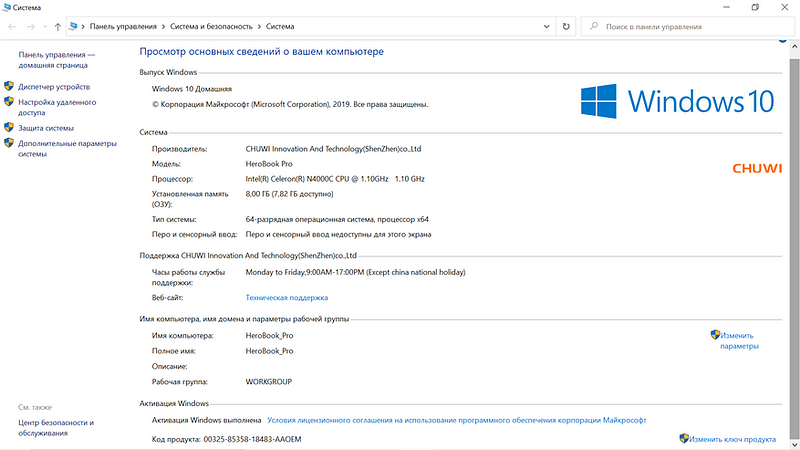Open recent locations dropdown arrow
The width and height of the screenshot is (800, 450).
(45, 27)
